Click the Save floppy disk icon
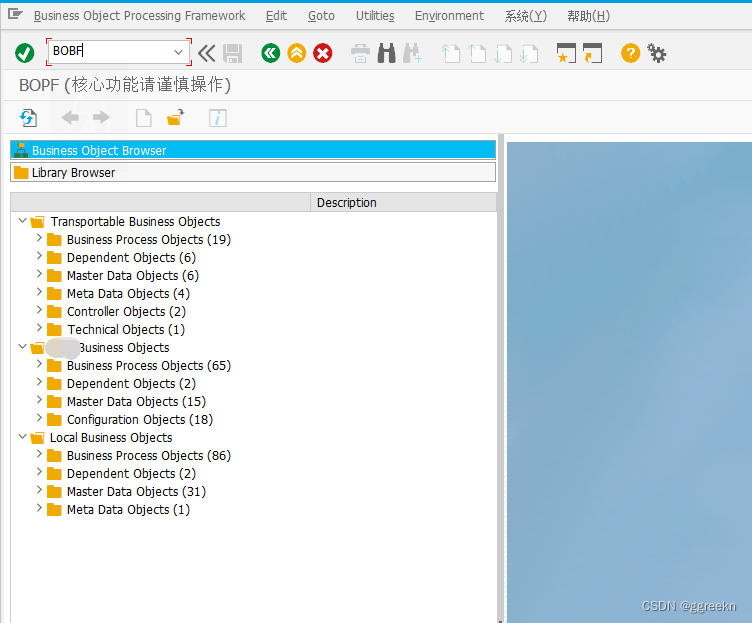Image resolution: width=752 pixels, height=623 pixels. 233,53
